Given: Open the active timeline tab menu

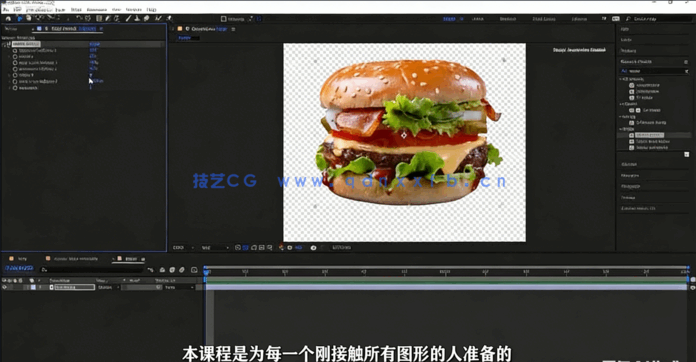Looking at the screenshot, I should (x=143, y=259).
